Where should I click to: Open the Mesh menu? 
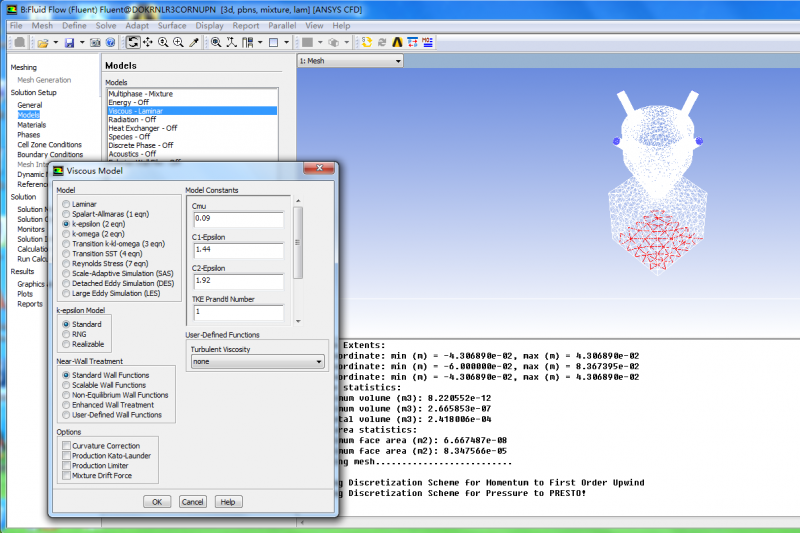coord(42,26)
